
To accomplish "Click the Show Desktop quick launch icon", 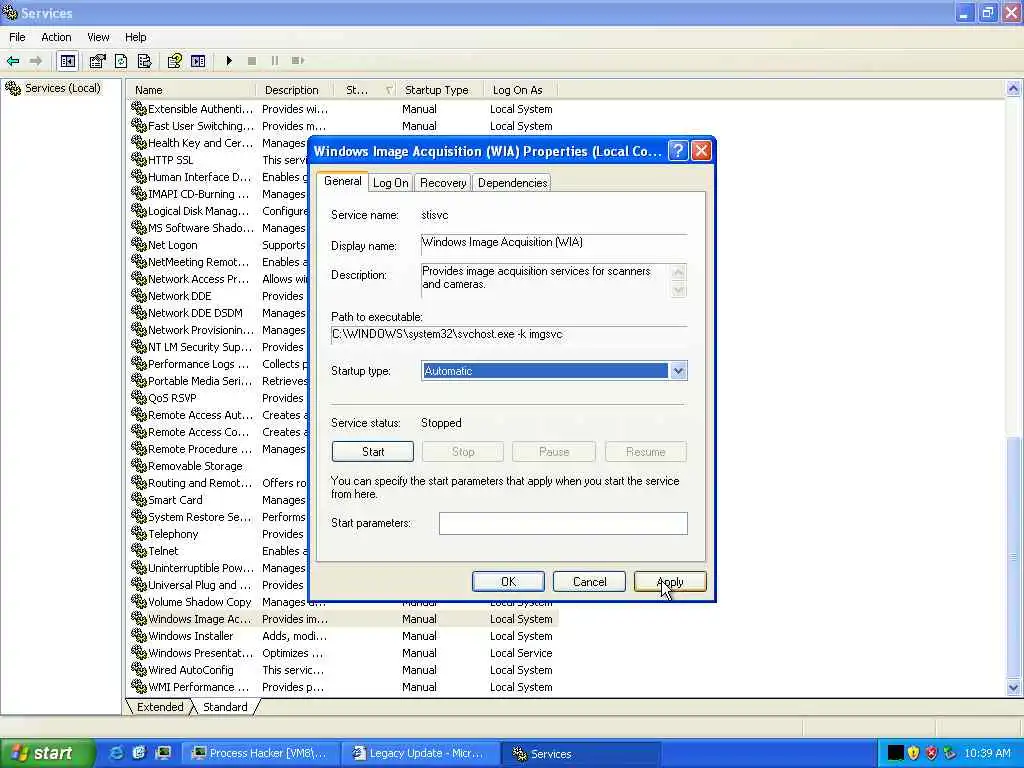I will [x=164, y=753].
